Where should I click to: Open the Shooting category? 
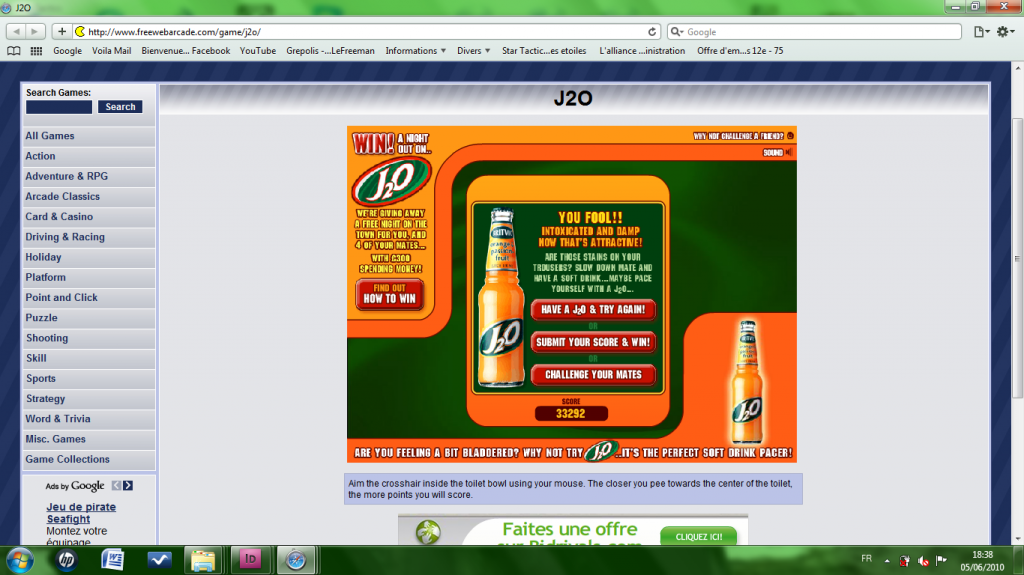coord(89,338)
